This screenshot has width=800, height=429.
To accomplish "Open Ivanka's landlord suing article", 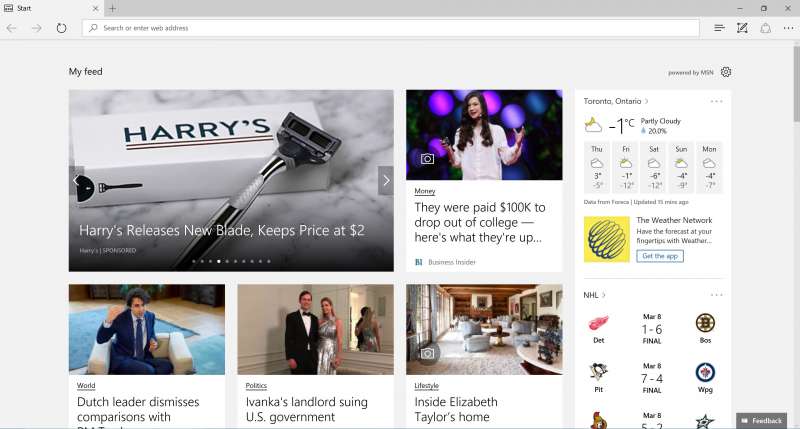I will pos(306,410).
